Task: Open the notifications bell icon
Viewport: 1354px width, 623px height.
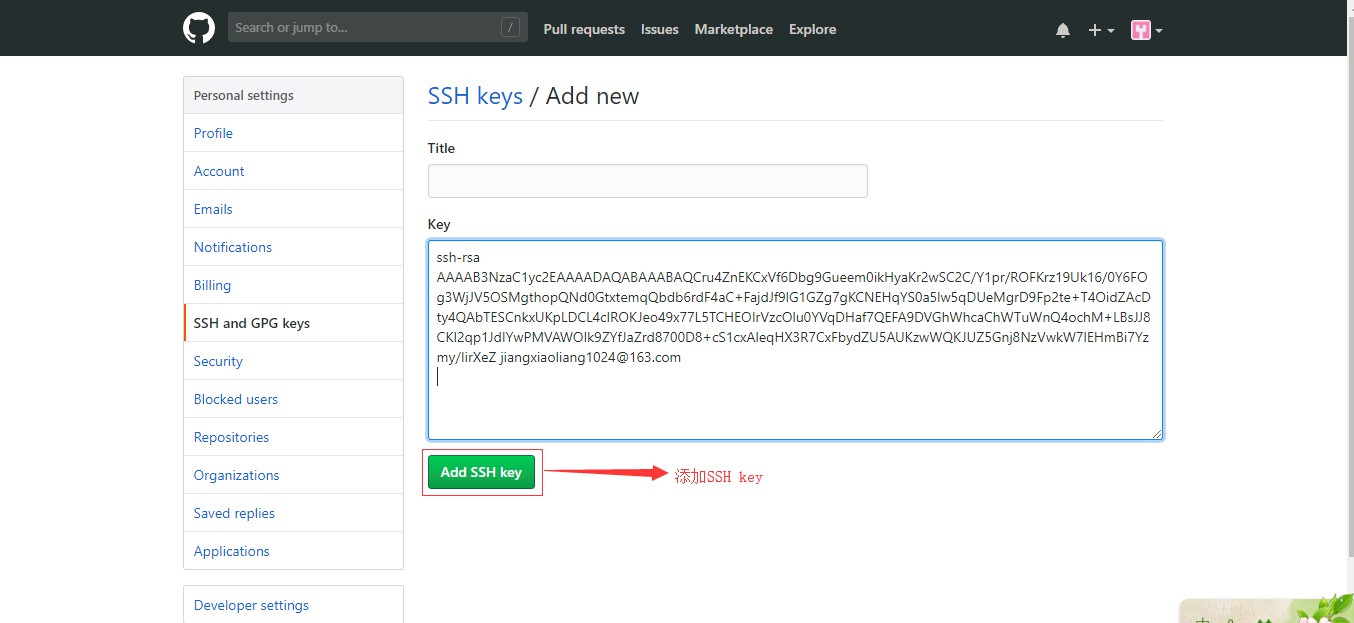Action: point(1062,30)
